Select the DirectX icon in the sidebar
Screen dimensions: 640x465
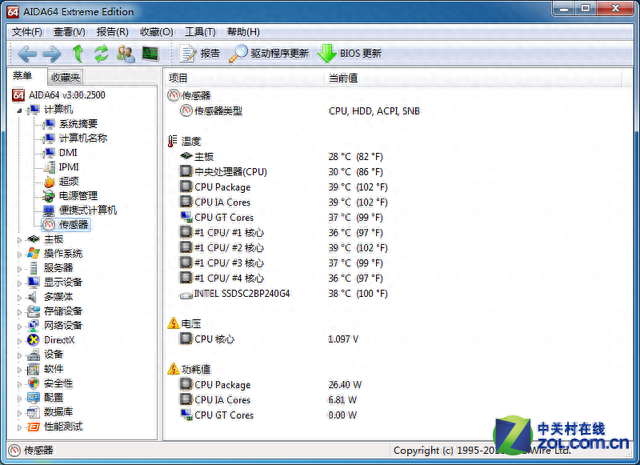tap(34, 340)
